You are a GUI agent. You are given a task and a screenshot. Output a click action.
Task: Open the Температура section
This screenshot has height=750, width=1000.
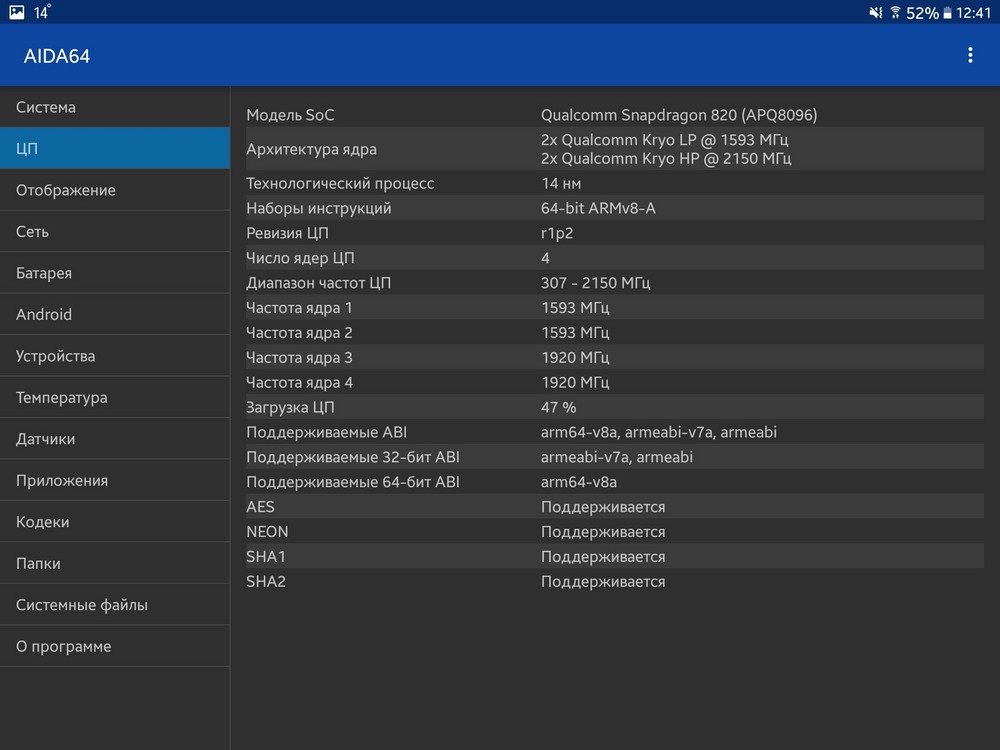click(115, 397)
